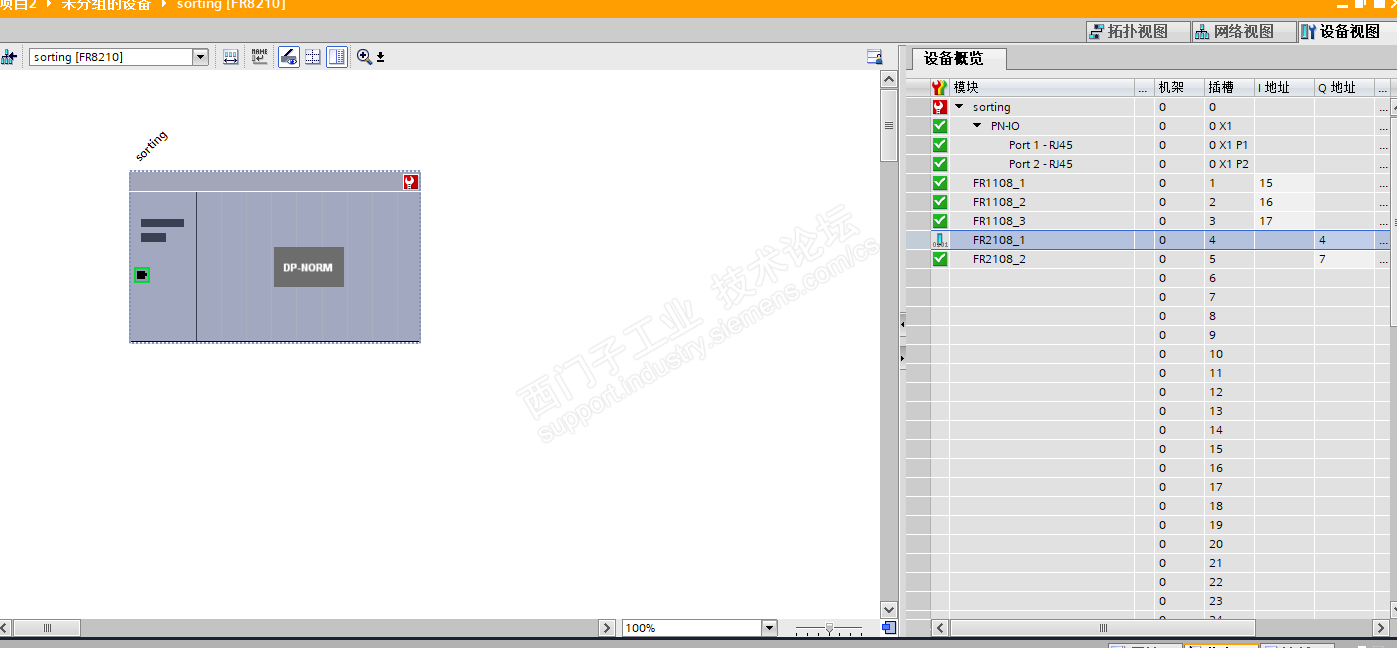Click the magnifier zoom tool icon
The image size is (1397, 648).
pos(364,57)
